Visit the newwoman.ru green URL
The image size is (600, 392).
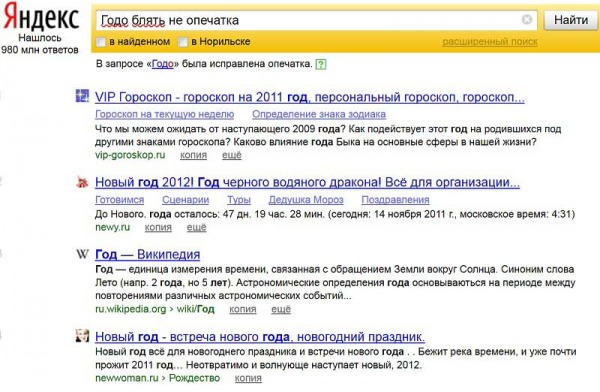(127, 378)
